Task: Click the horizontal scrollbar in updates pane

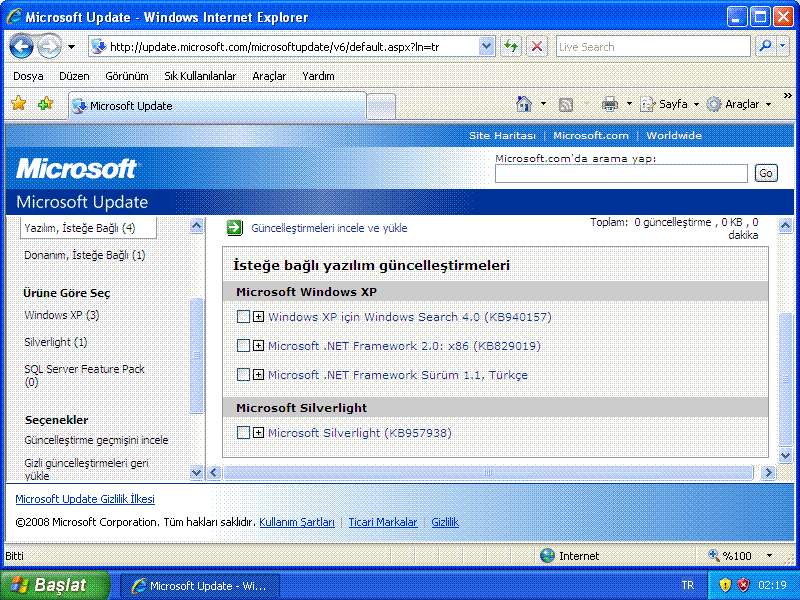Action: pyautogui.click(x=488, y=472)
